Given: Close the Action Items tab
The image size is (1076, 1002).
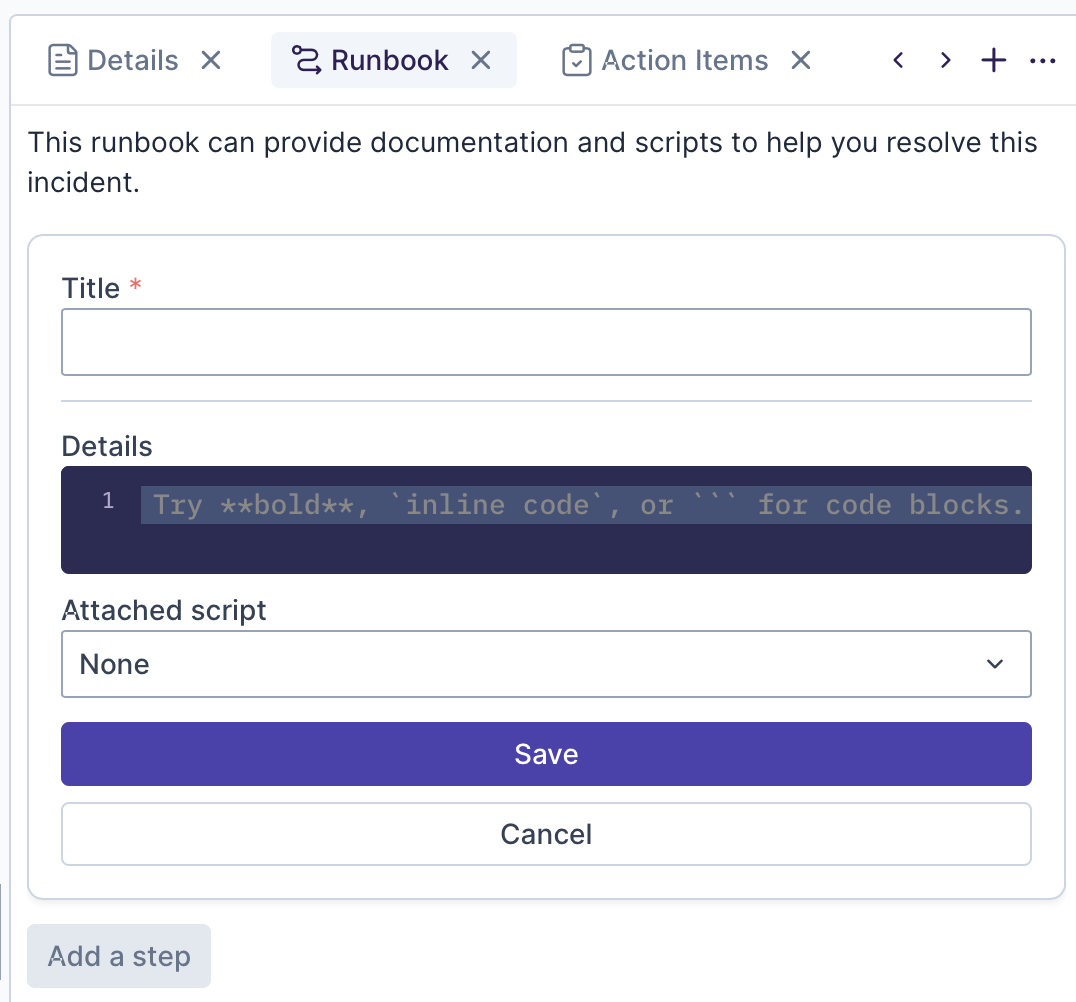Looking at the screenshot, I should pos(800,61).
